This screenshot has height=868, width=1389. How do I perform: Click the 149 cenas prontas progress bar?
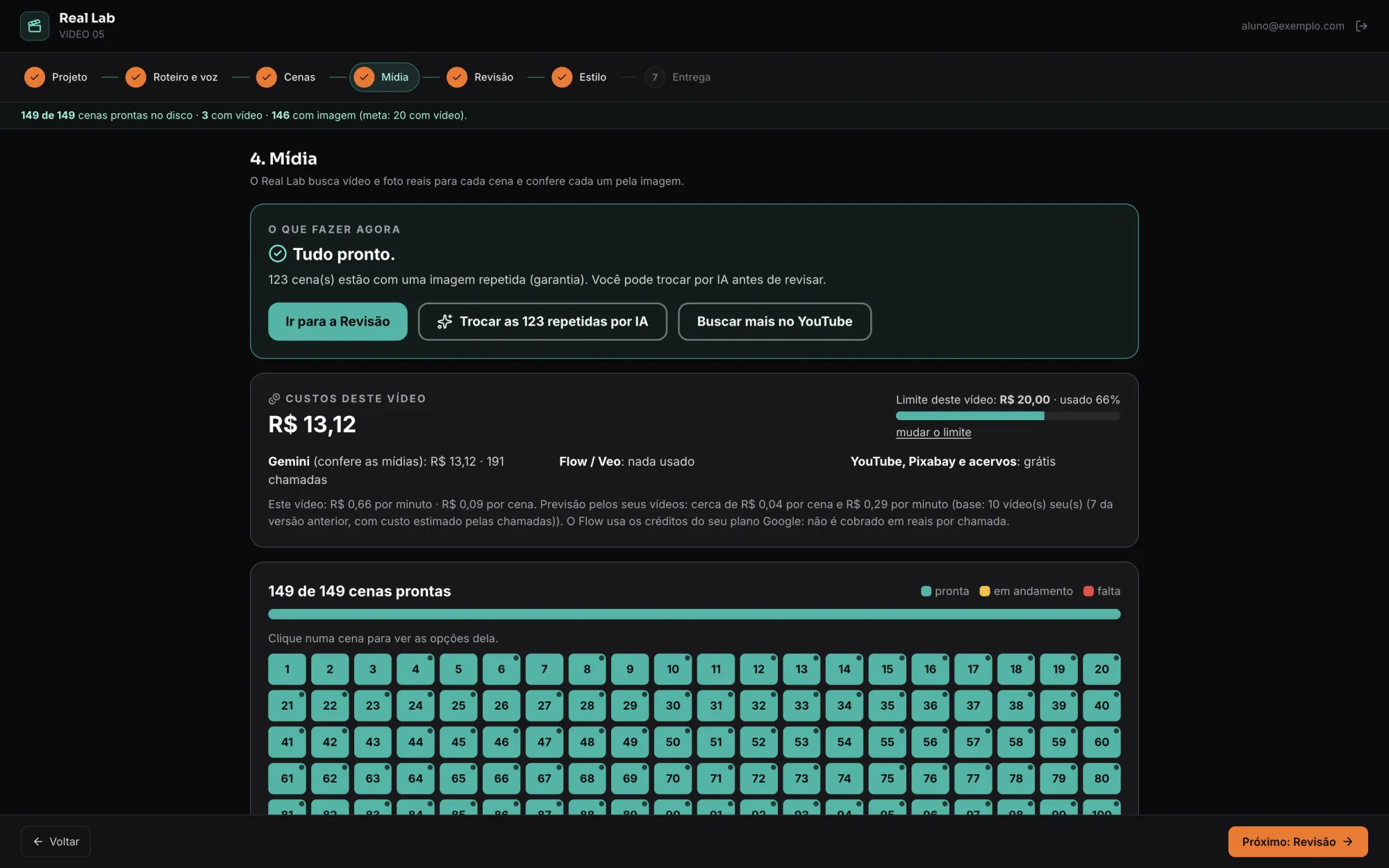pyautogui.click(x=694, y=614)
